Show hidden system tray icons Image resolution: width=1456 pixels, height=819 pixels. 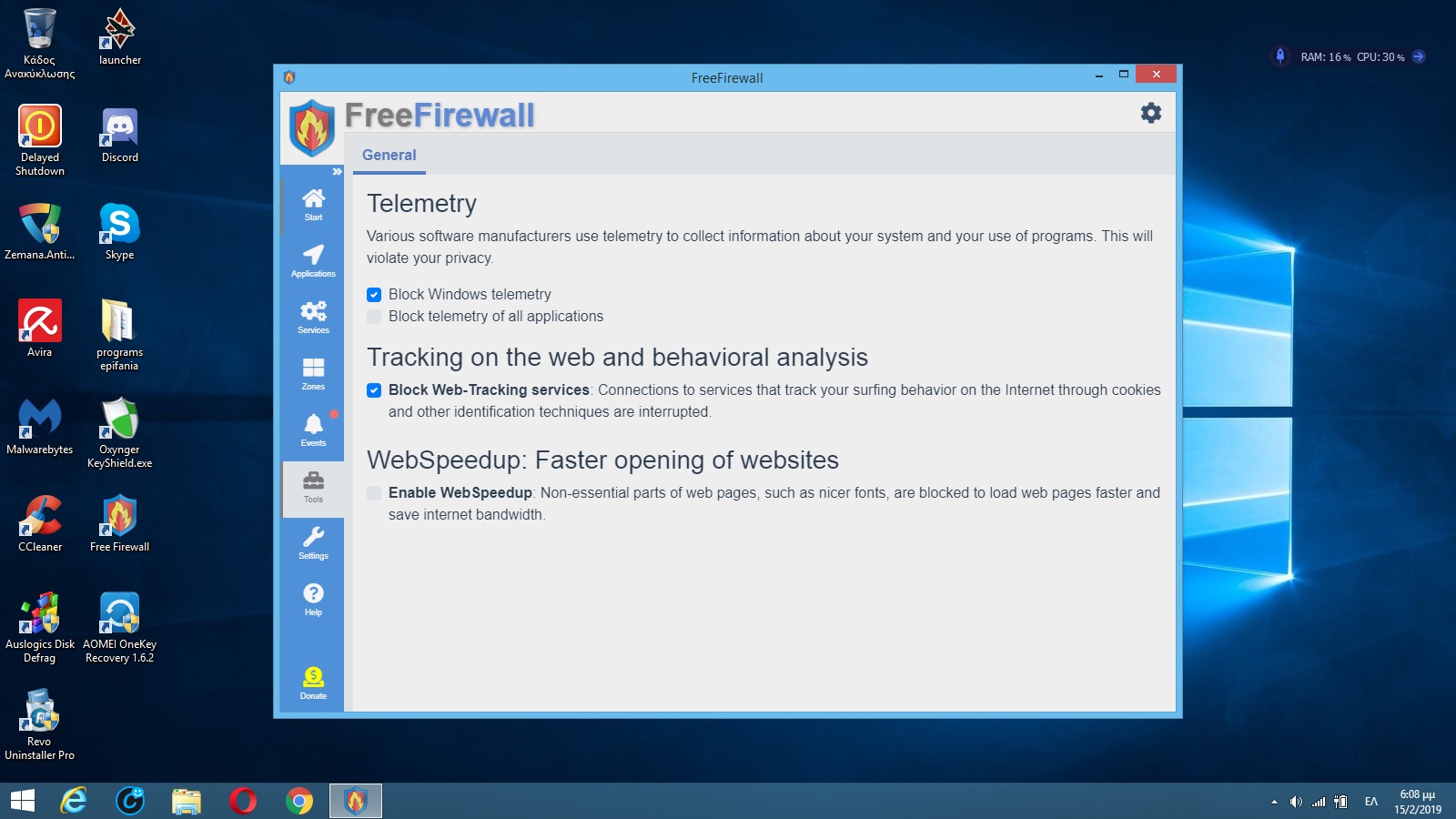(1274, 802)
